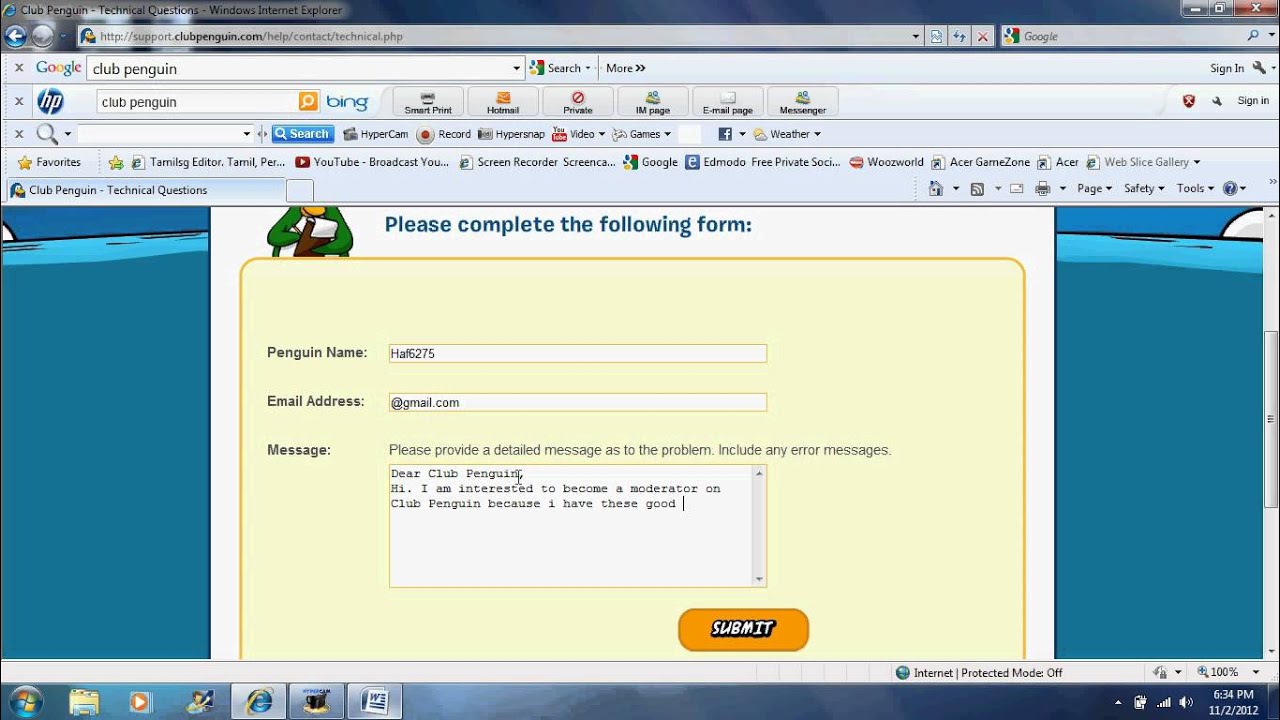Click the Add to Favorites bar icon

[116, 162]
